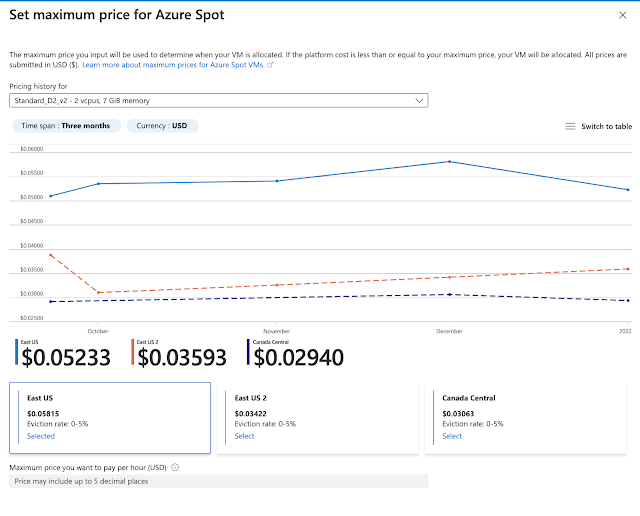Click the December point on Canada Central line
Viewport: 640px width, 516px height.
[x=449, y=294]
